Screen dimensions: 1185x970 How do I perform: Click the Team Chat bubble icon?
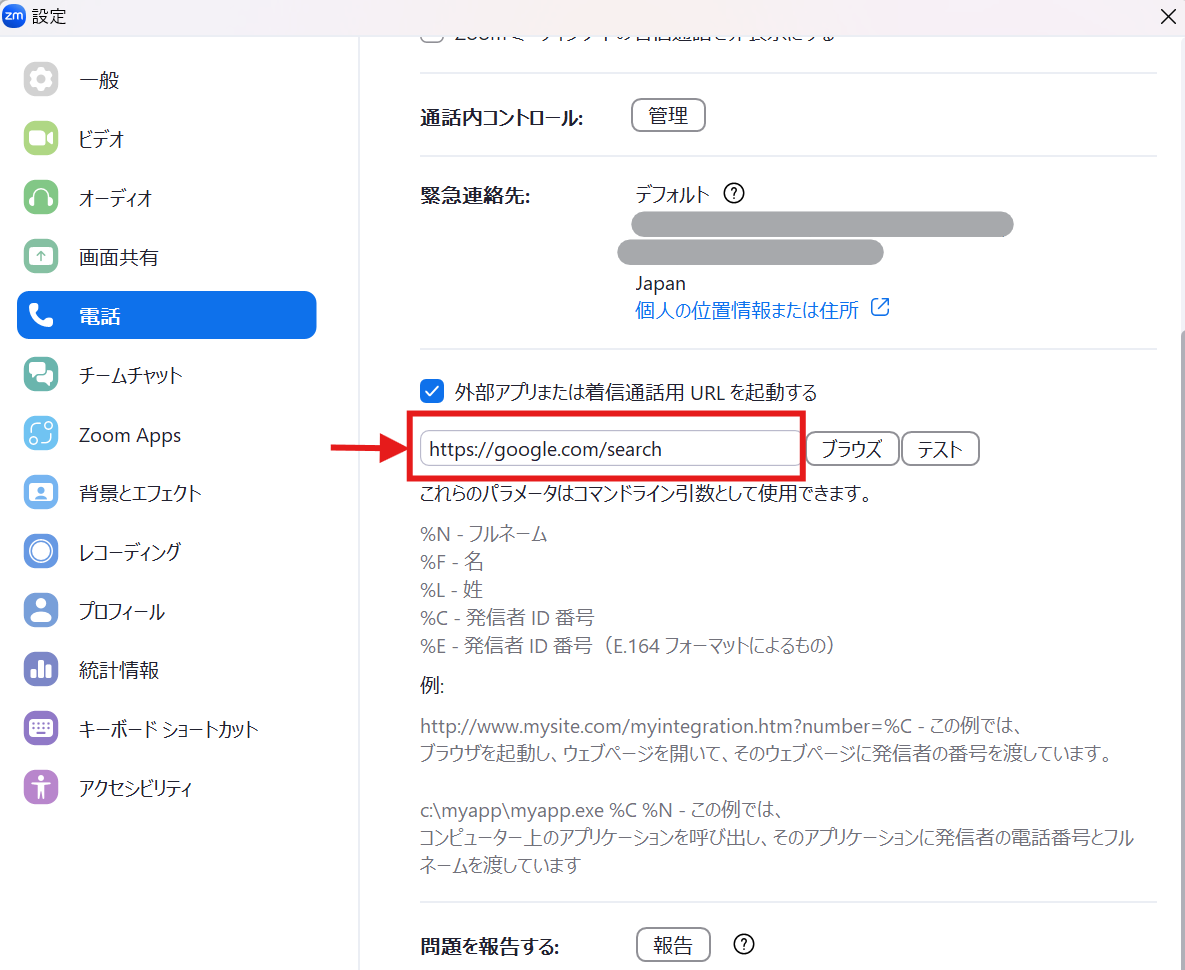(x=41, y=374)
